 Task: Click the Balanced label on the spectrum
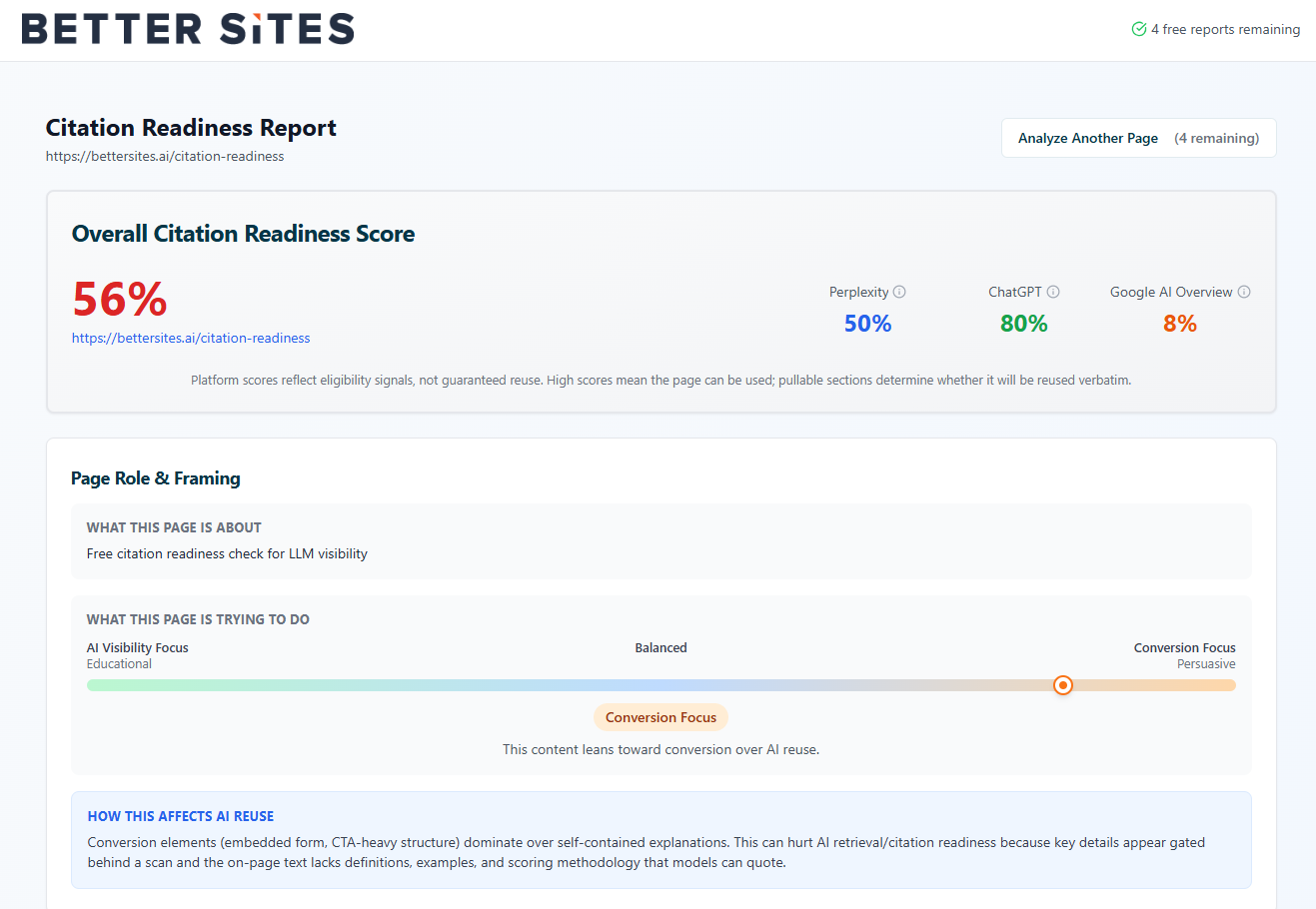[x=660, y=647]
